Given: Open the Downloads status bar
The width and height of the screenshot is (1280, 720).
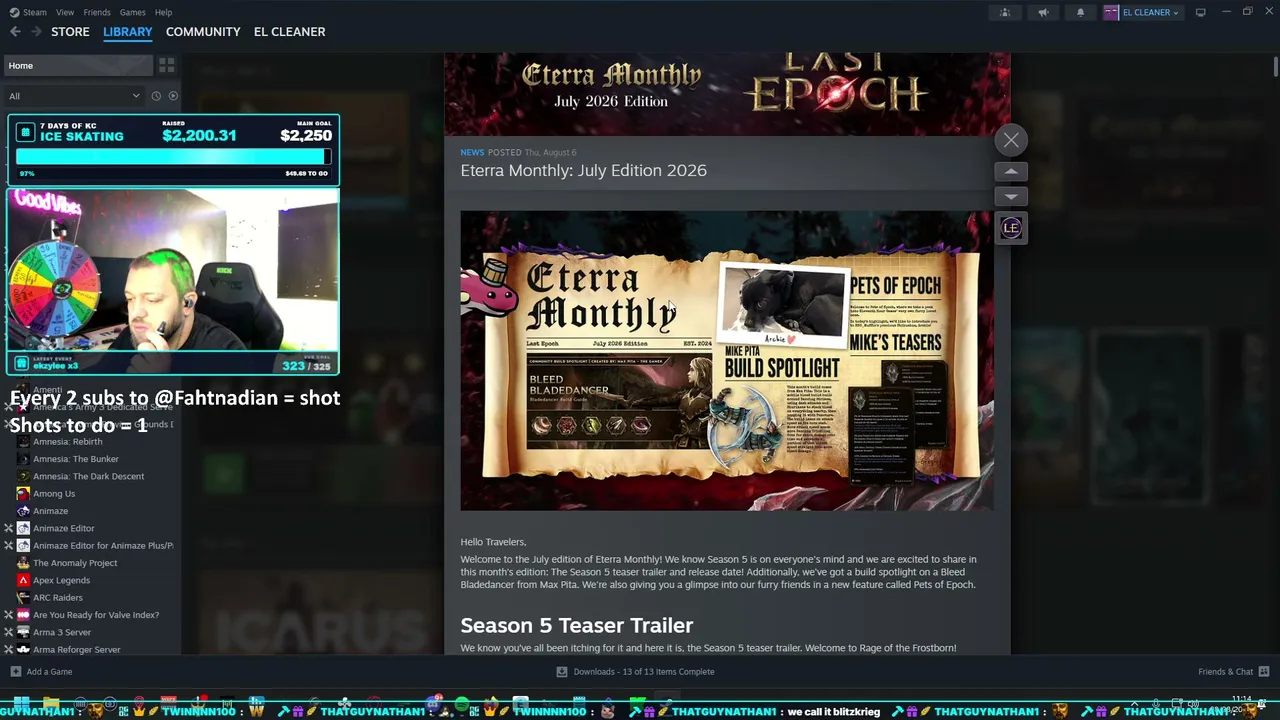Looking at the screenshot, I should [x=635, y=672].
